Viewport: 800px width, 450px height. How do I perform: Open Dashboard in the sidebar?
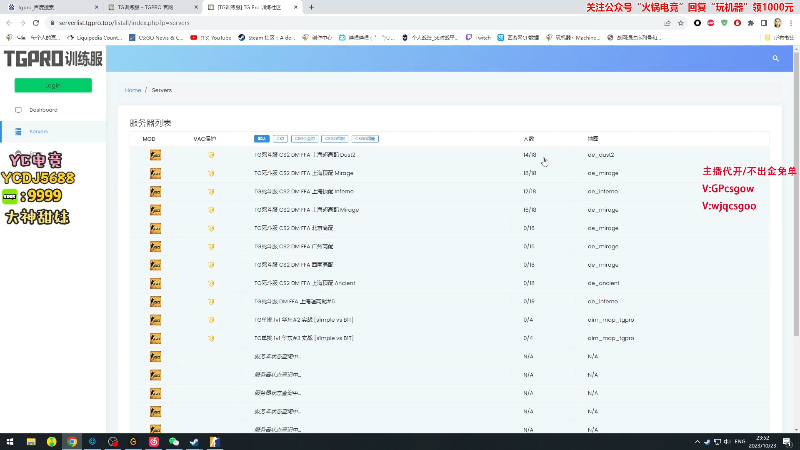coord(43,110)
